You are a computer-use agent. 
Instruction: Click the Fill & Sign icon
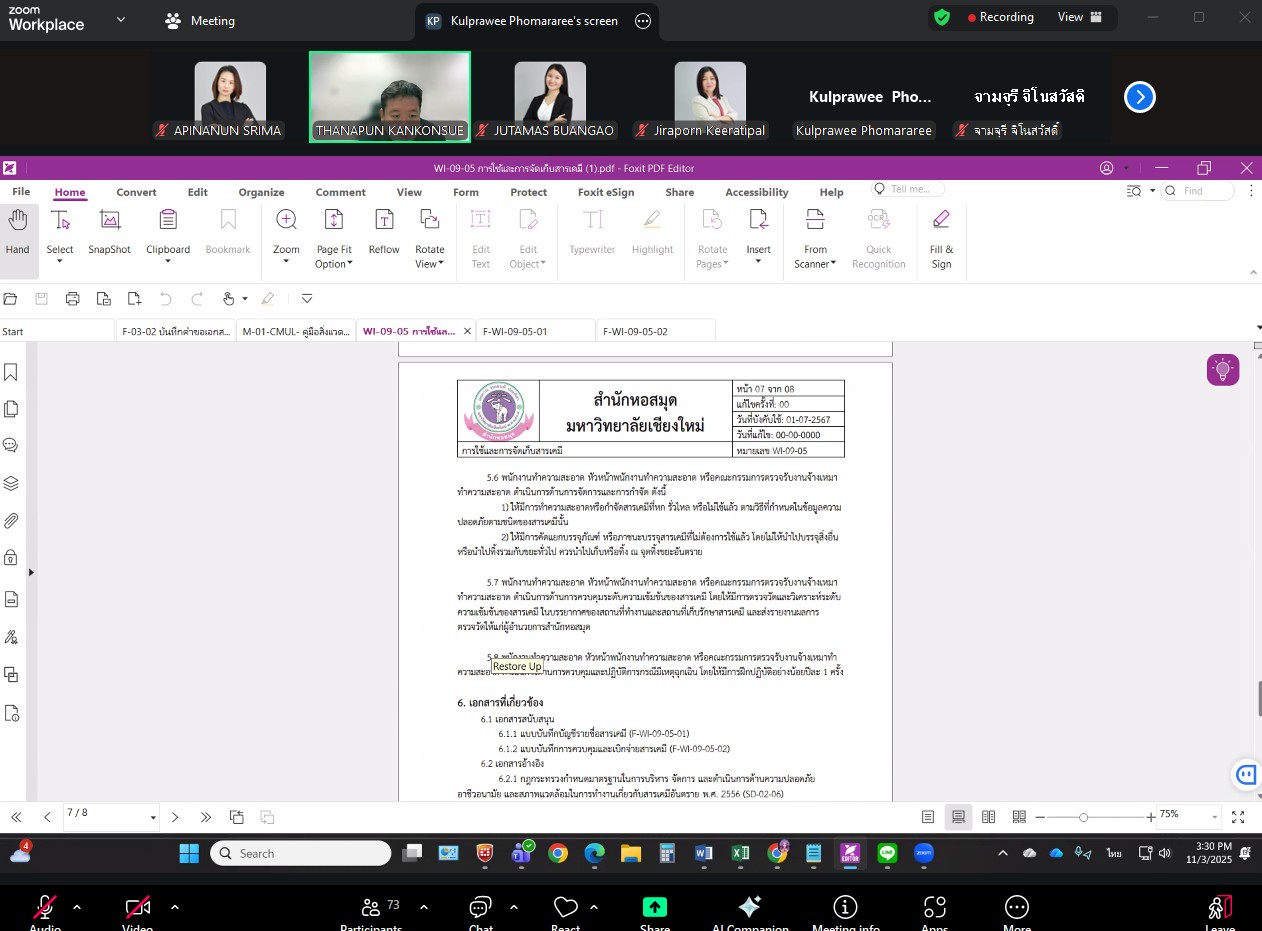[941, 232]
